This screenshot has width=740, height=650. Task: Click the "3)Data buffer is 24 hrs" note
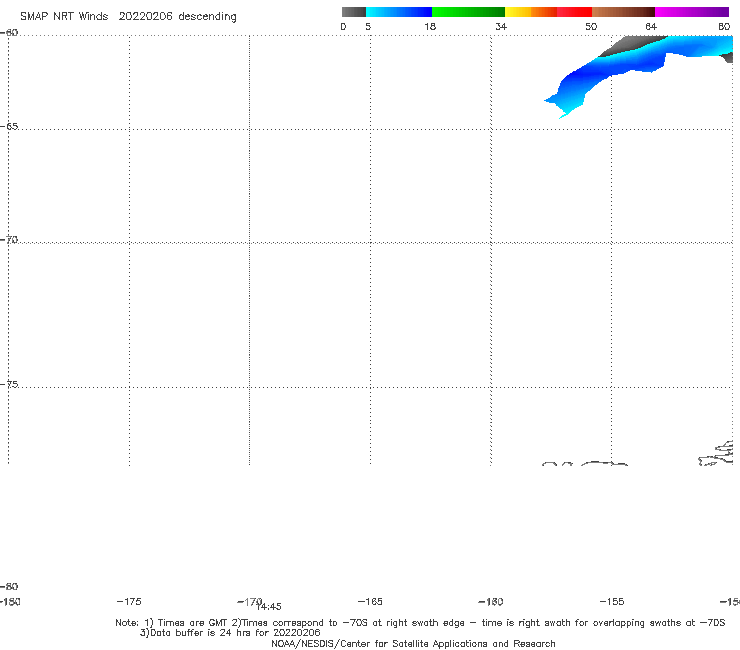pos(230,633)
